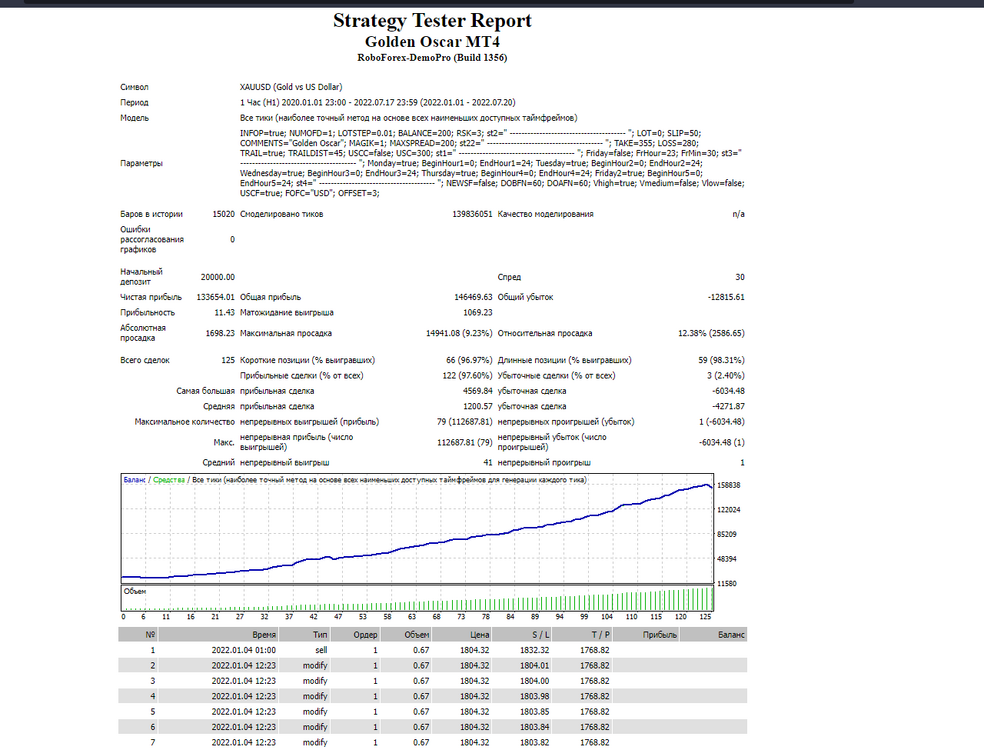Click the green Средства legend label
This screenshot has width=984, height=750.
coord(169,480)
